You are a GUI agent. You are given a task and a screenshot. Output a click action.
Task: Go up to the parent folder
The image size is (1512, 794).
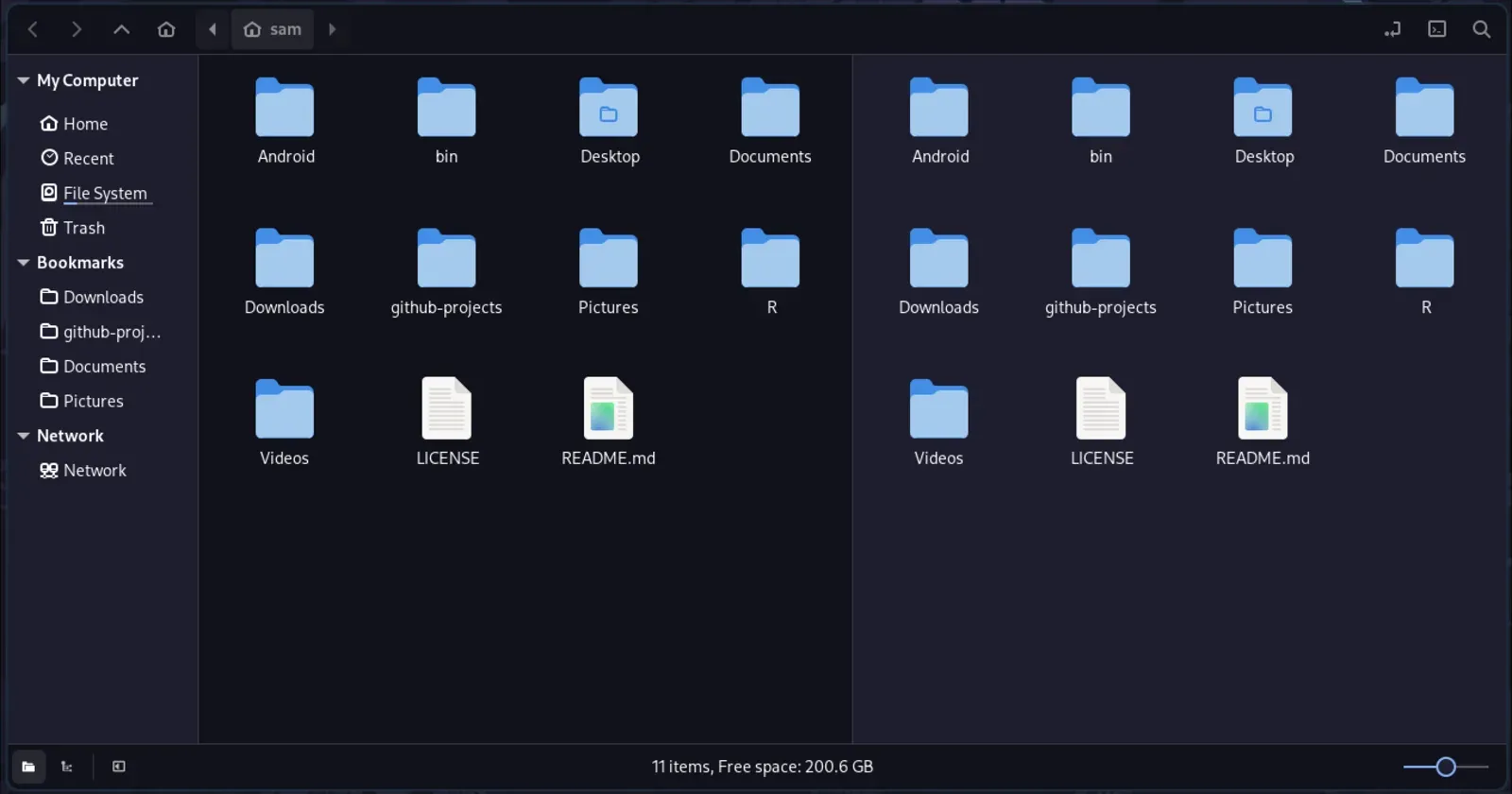tap(121, 29)
